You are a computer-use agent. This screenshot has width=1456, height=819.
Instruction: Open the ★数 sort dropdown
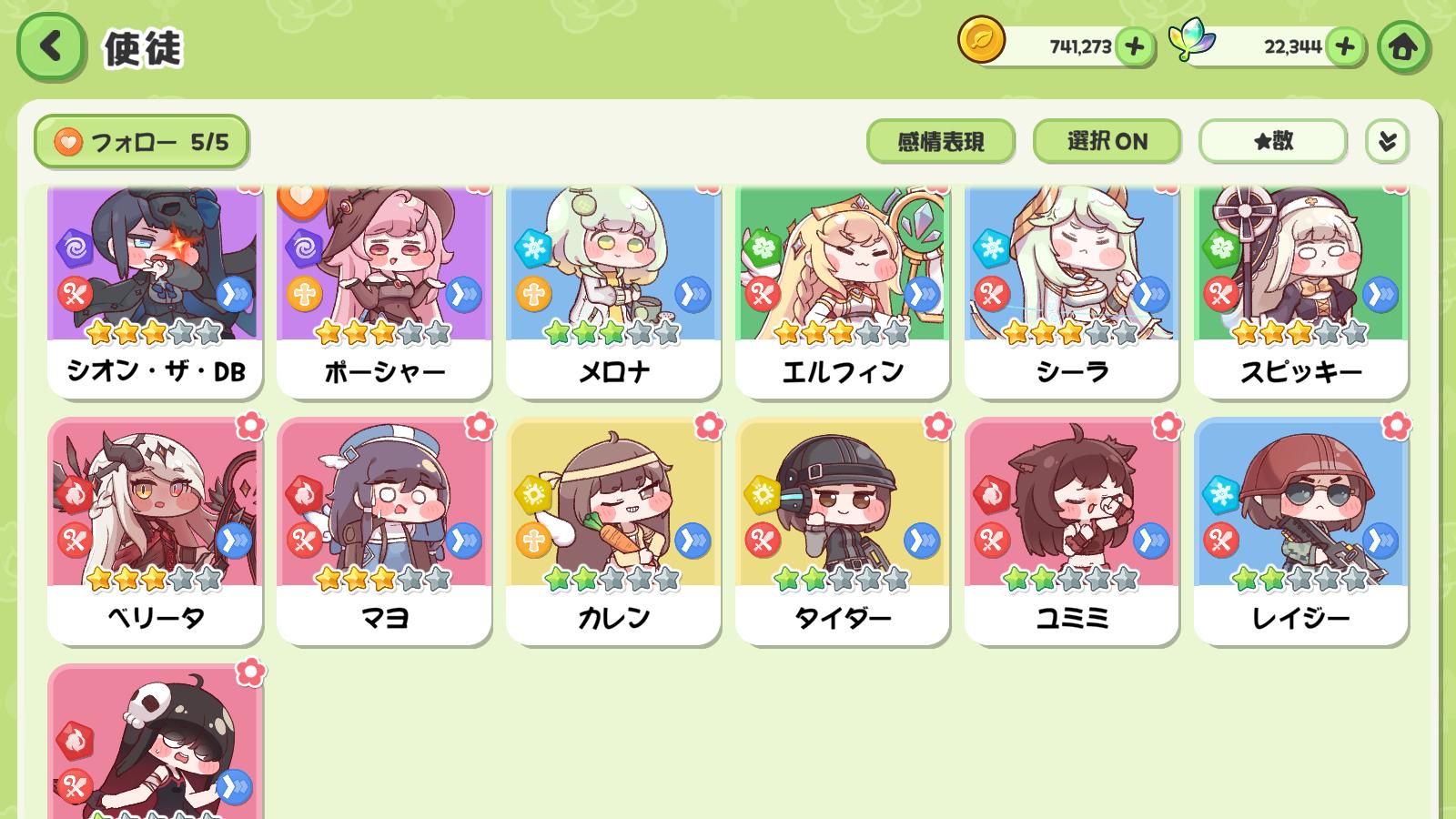click(x=1273, y=141)
